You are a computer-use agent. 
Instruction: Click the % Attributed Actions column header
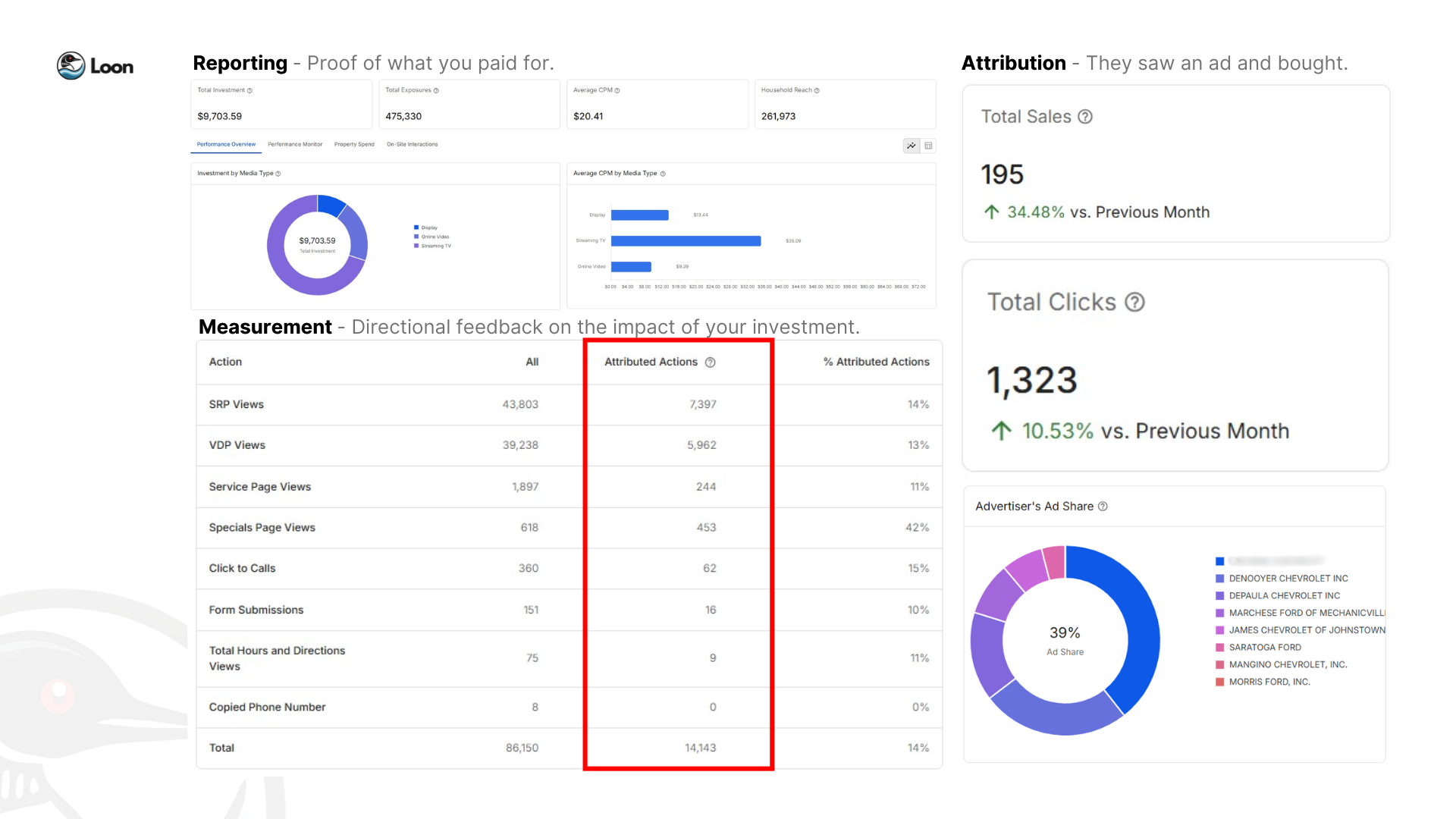tap(876, 362)
